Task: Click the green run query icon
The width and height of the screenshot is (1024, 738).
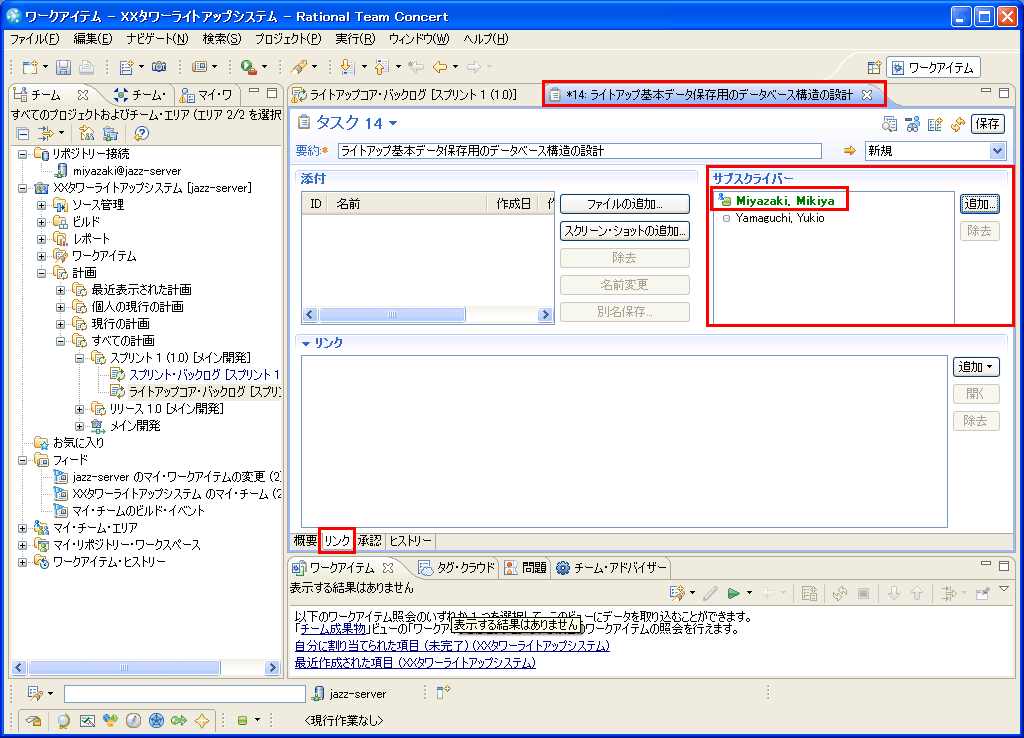Action: point(734,593)
